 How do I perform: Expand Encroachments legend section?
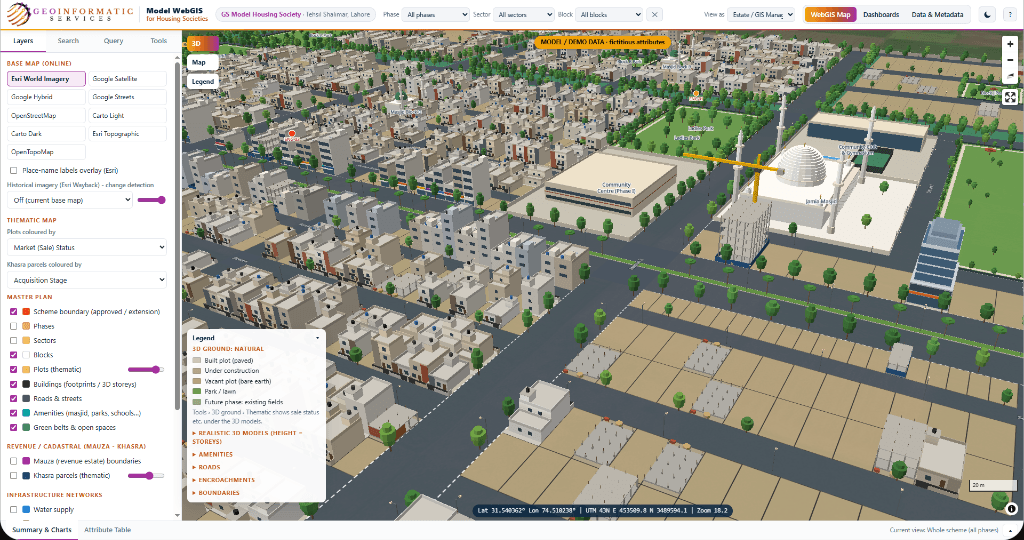224,480
